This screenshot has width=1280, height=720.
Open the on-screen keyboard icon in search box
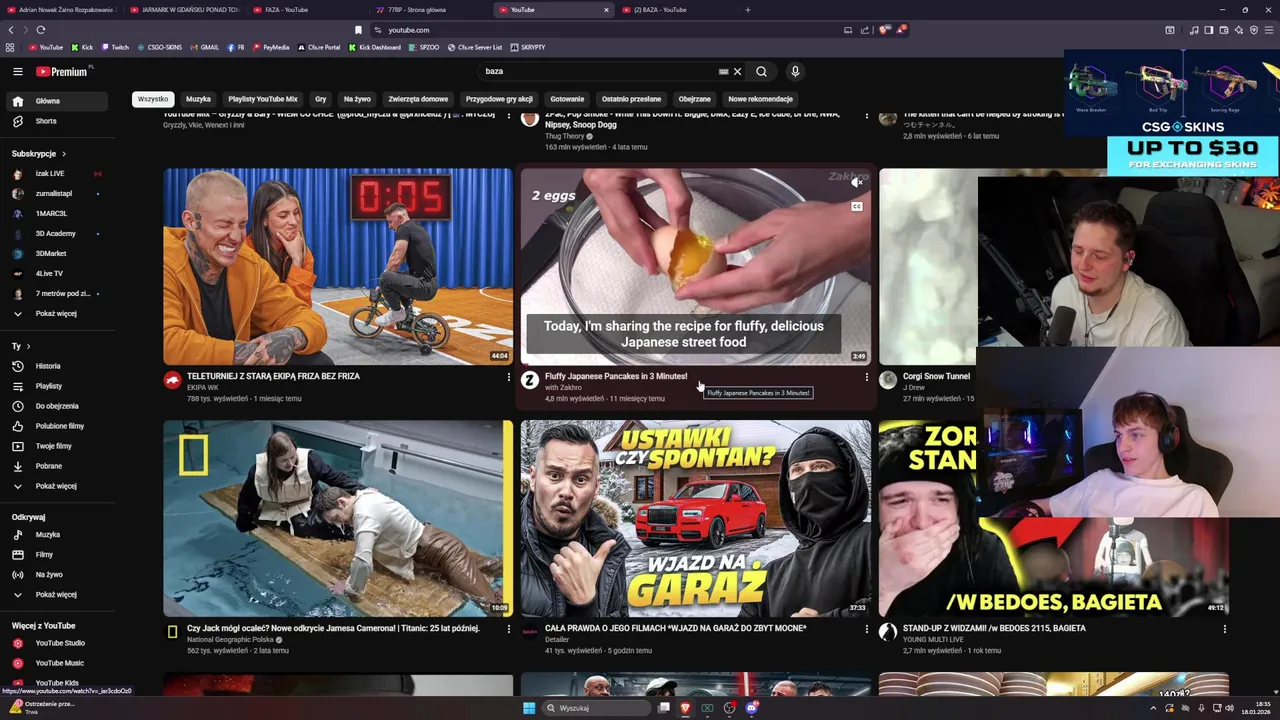[x=723, y=71]
